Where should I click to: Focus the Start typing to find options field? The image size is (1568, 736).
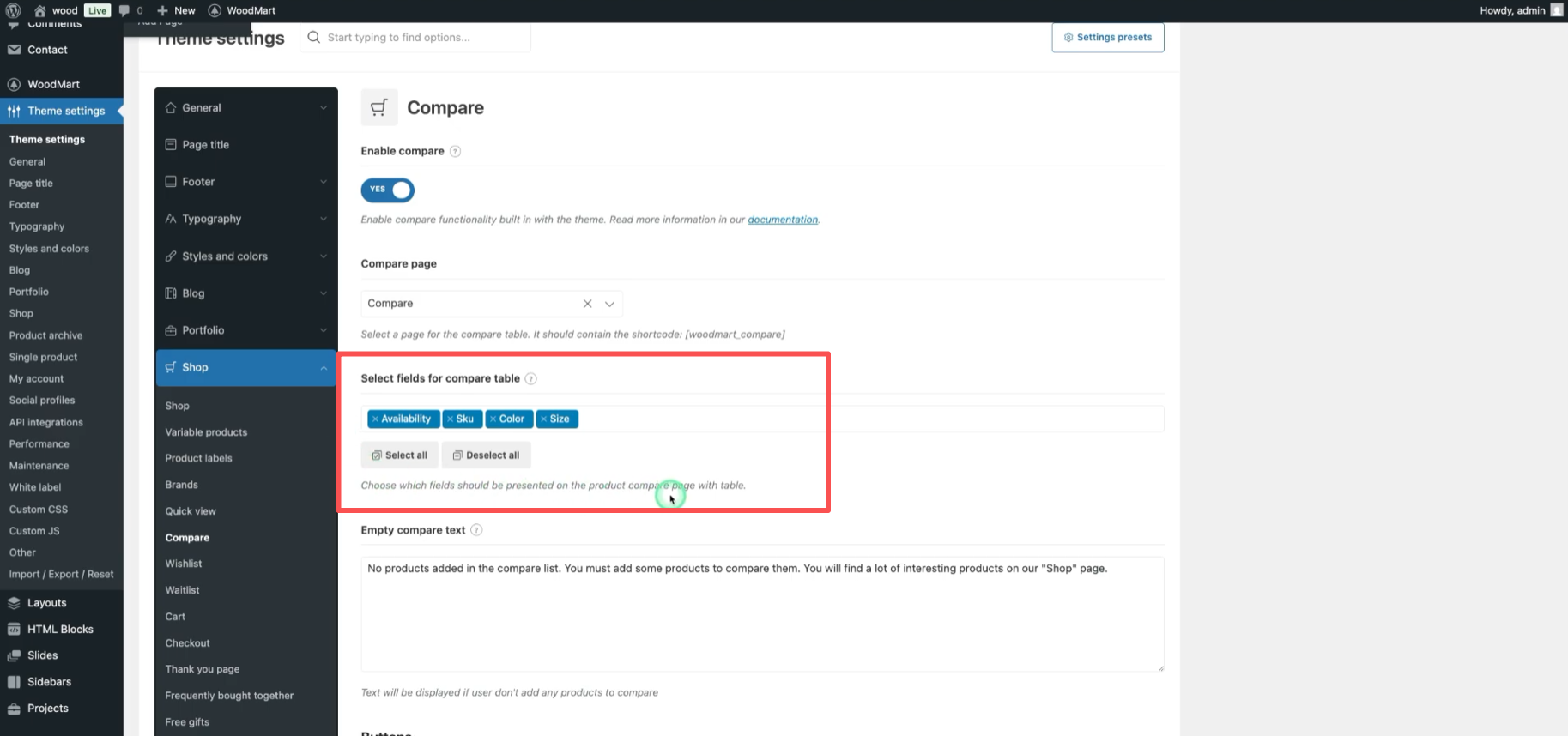coord(415,38)
